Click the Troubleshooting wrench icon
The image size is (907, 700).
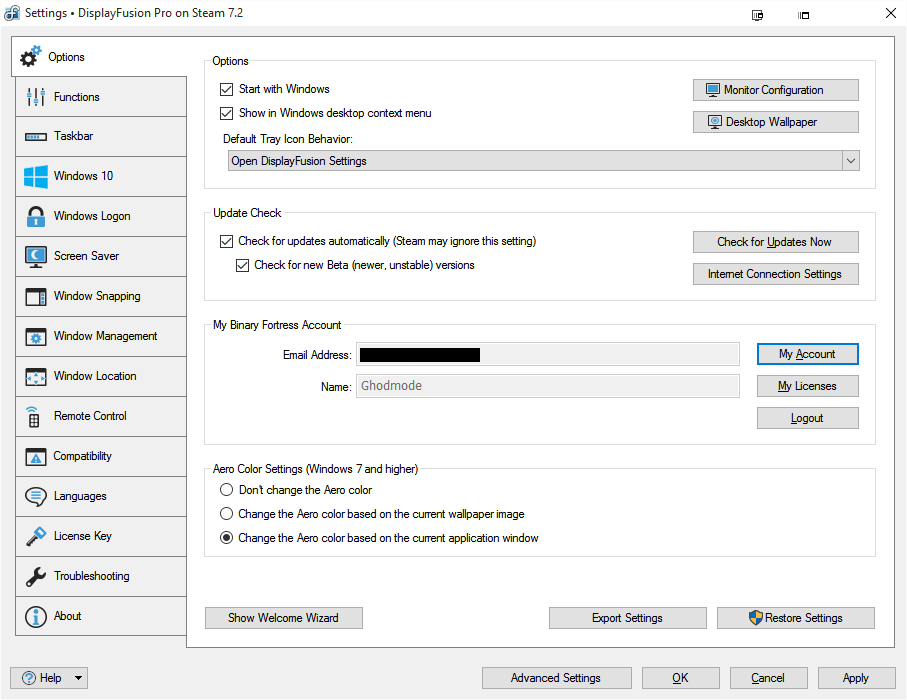click(x=36, y=577)
